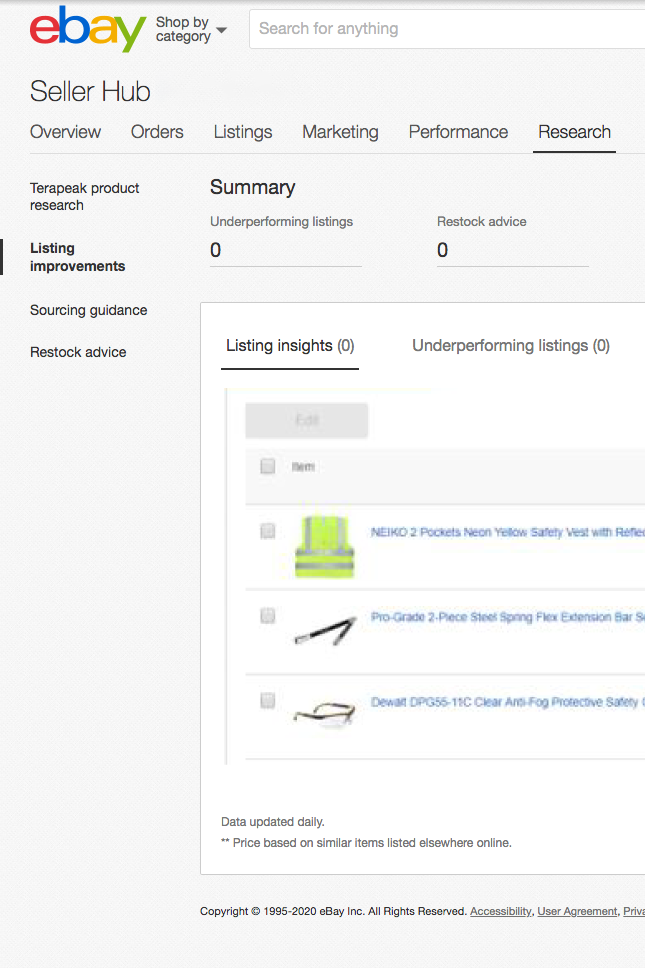This screenshot has height=968, width=645.
Task: Check the NEIKO Safety Vest row checkbox
Action: coord(267,531)
